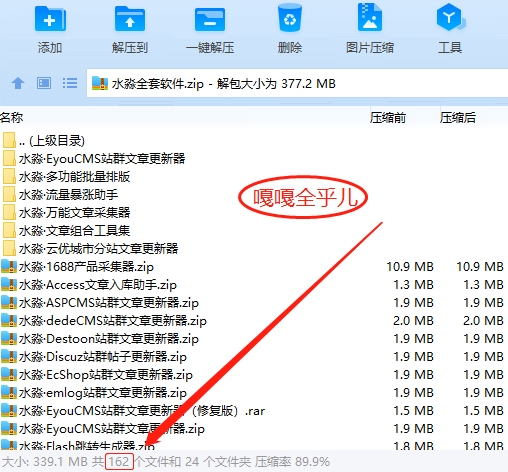Click archive icon of dedeCMS站群文章更新器.zip
The width and height of the screenshot is (508, 472).
click(x=9, y=320)
